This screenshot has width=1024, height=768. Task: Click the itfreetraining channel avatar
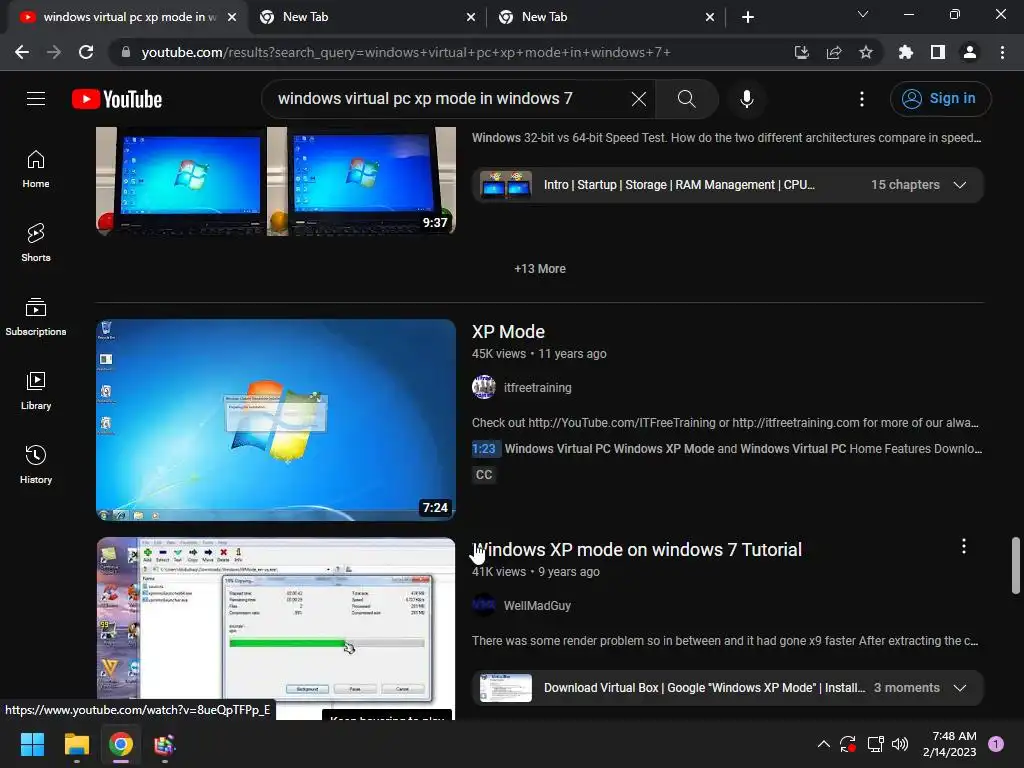[x=483, y=387]
